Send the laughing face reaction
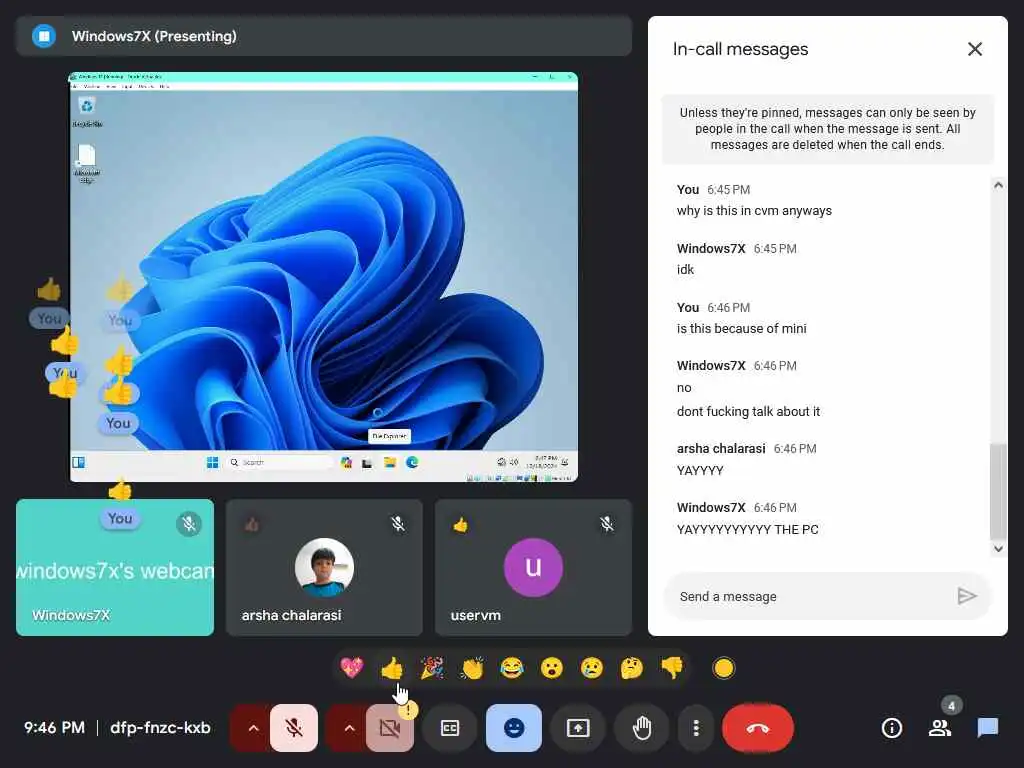 pyautogui.click(x=512, y=668)
